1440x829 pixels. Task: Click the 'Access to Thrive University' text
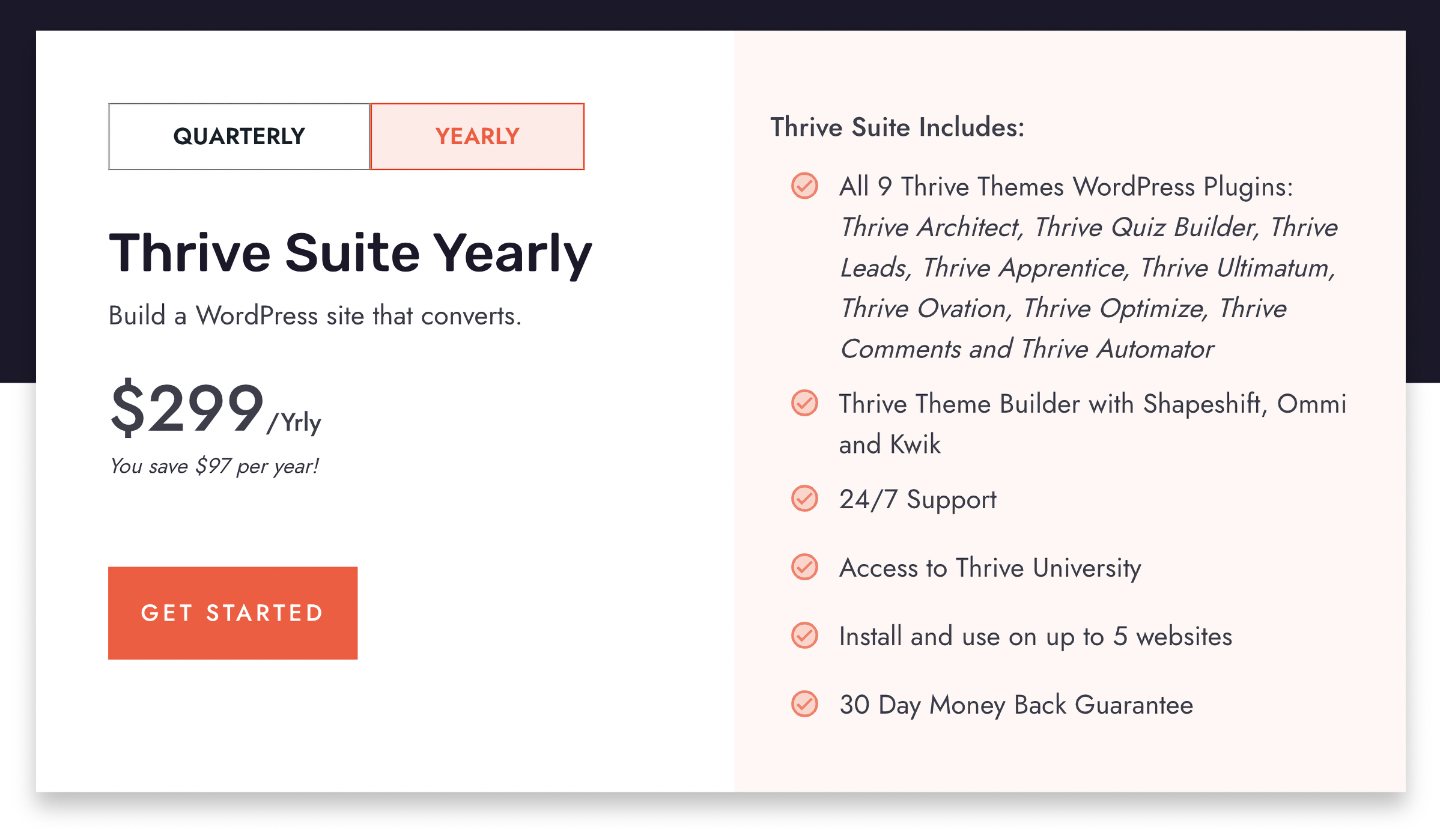click(x=990, y=568)
